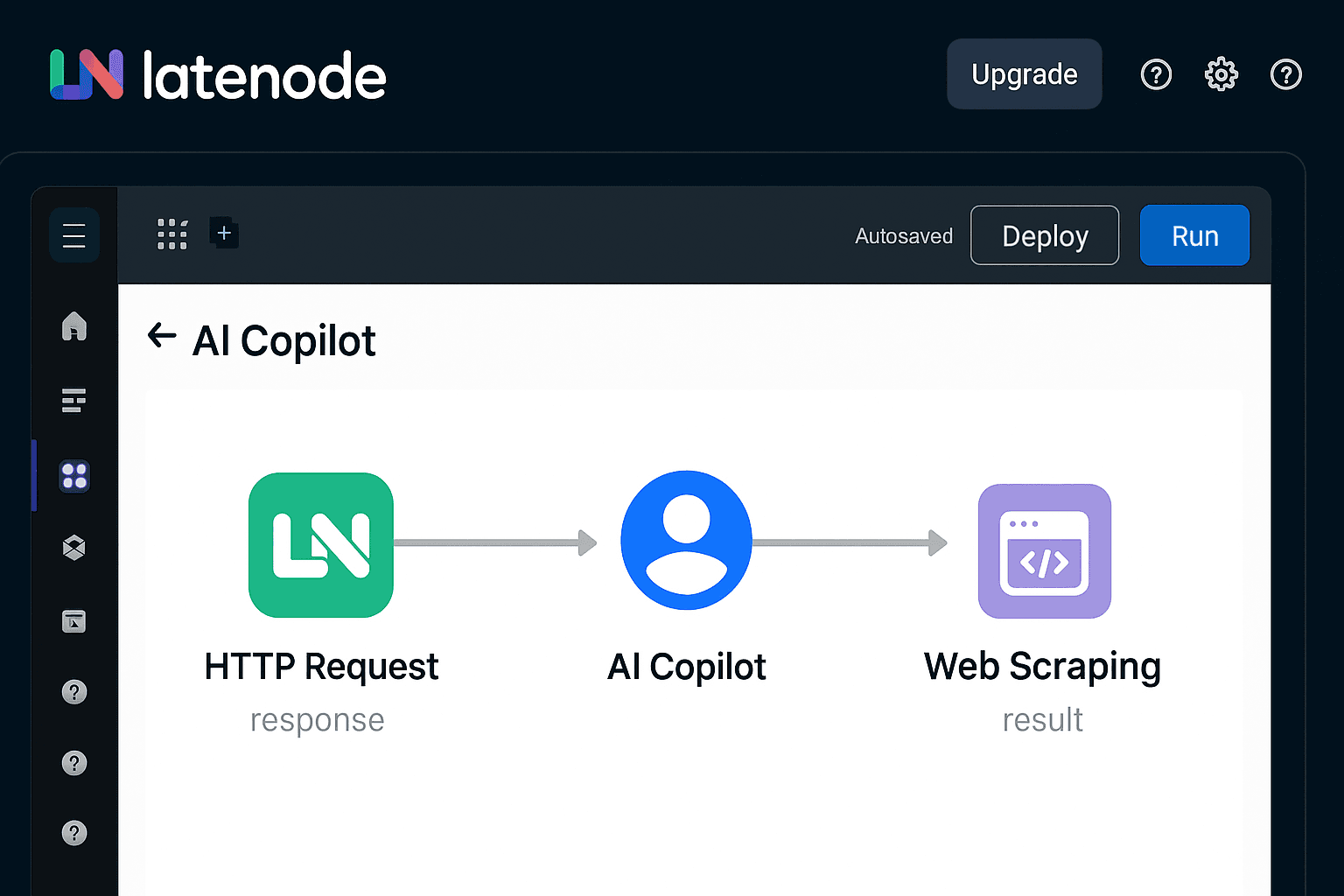Deploy the scenario
This screenshot has width=1344, height=896.
[x=1045, y=235]
